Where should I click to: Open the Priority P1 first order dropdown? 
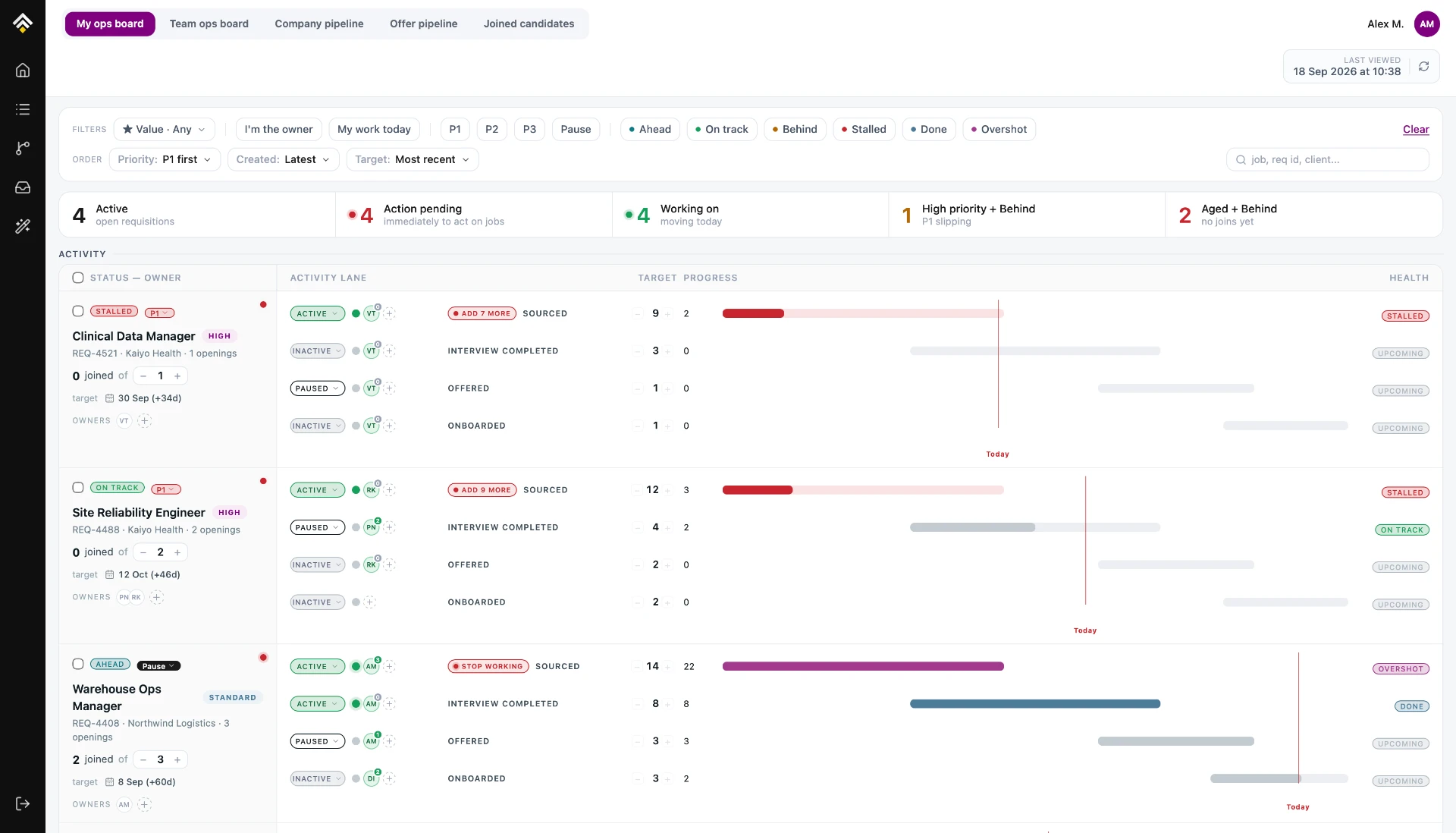(165, 159)
